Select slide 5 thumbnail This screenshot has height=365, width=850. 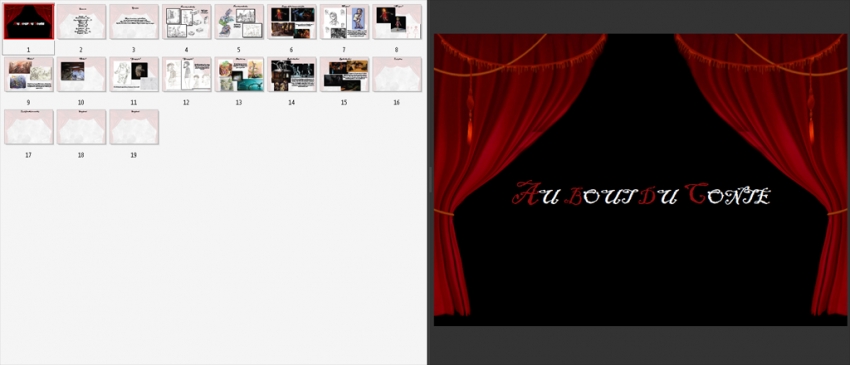[239, 22]
